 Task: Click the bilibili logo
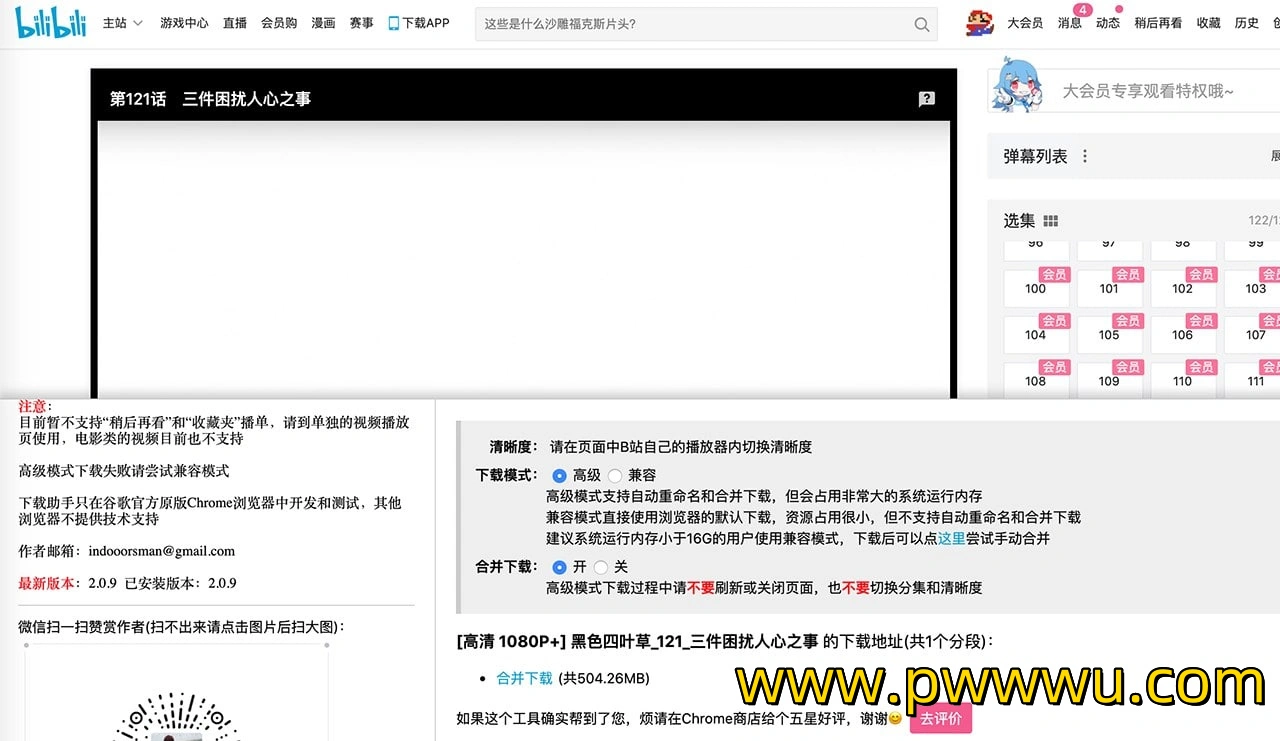pos(51,23)
